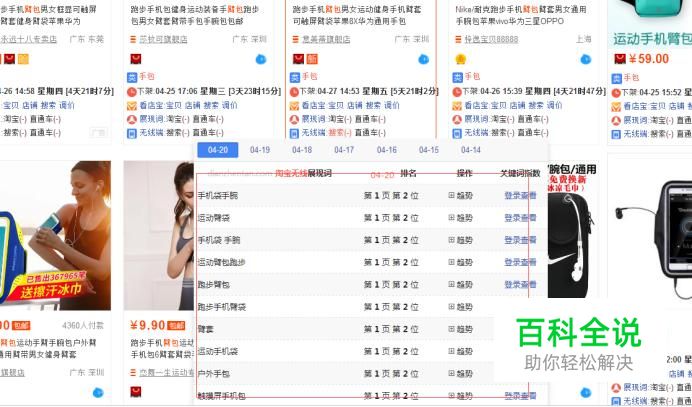
Task: Click the blue 类 category icon in 悦逸宝贝88888 card
Action: [x=457, y=78]
